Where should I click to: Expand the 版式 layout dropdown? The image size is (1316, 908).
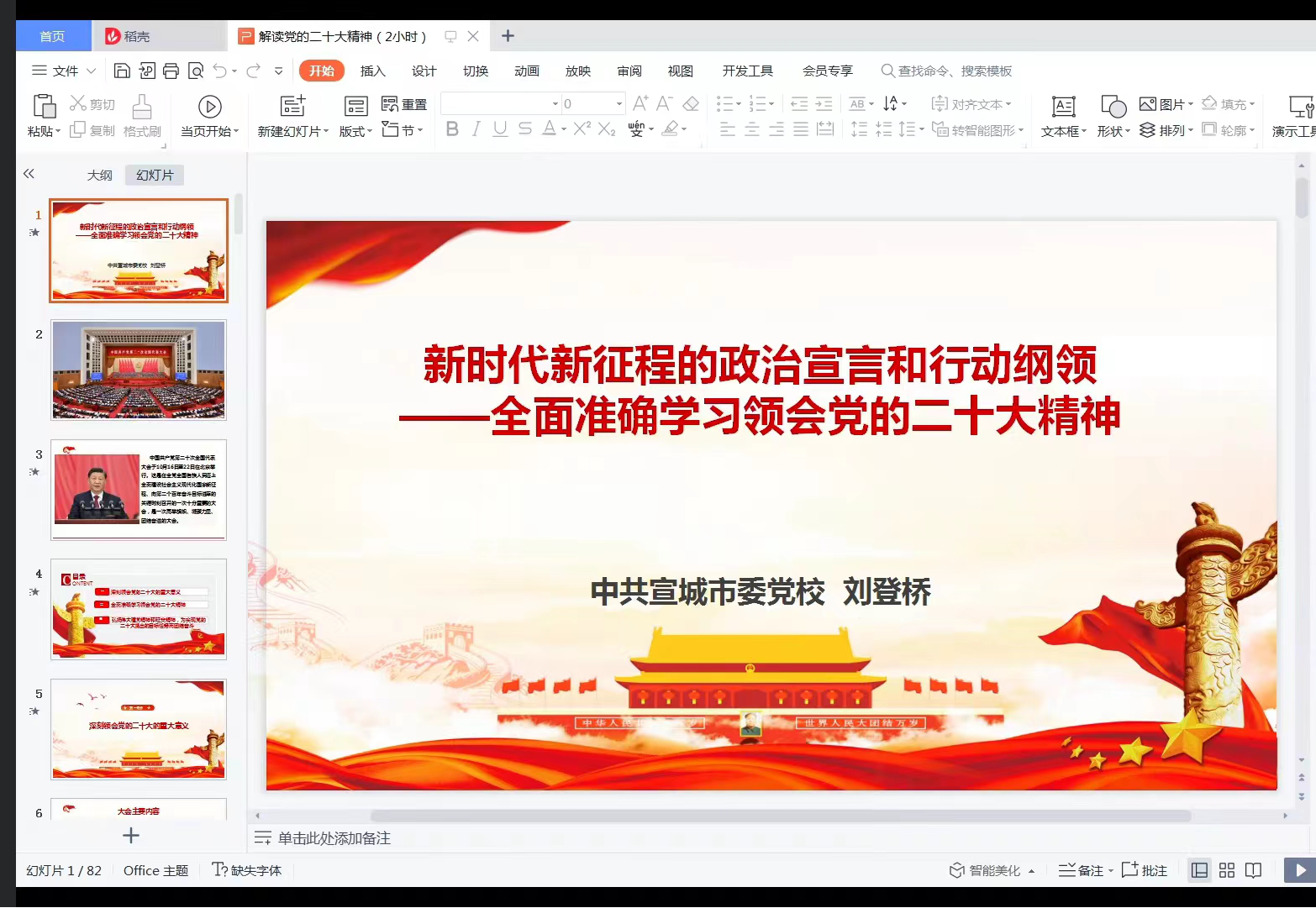pos(356,131)
